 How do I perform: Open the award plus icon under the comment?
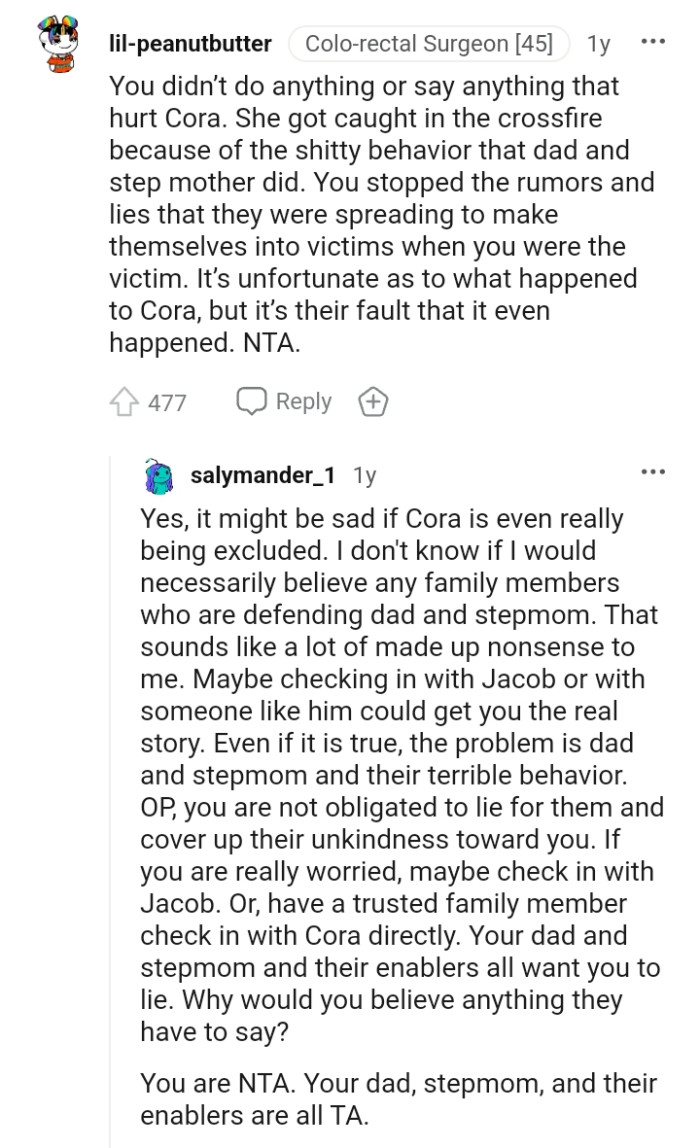tap(374, 401)
